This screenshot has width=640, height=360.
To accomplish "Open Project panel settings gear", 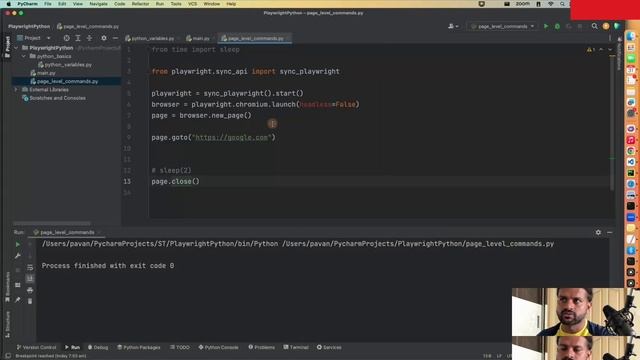I will (x=104, y=38).
